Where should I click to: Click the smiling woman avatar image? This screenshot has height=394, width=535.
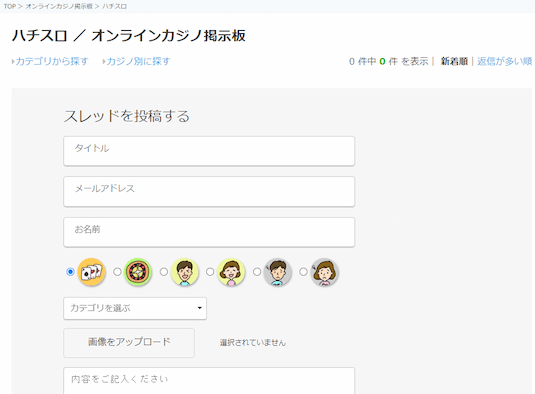pyautogui.click(x=231, y=272)
